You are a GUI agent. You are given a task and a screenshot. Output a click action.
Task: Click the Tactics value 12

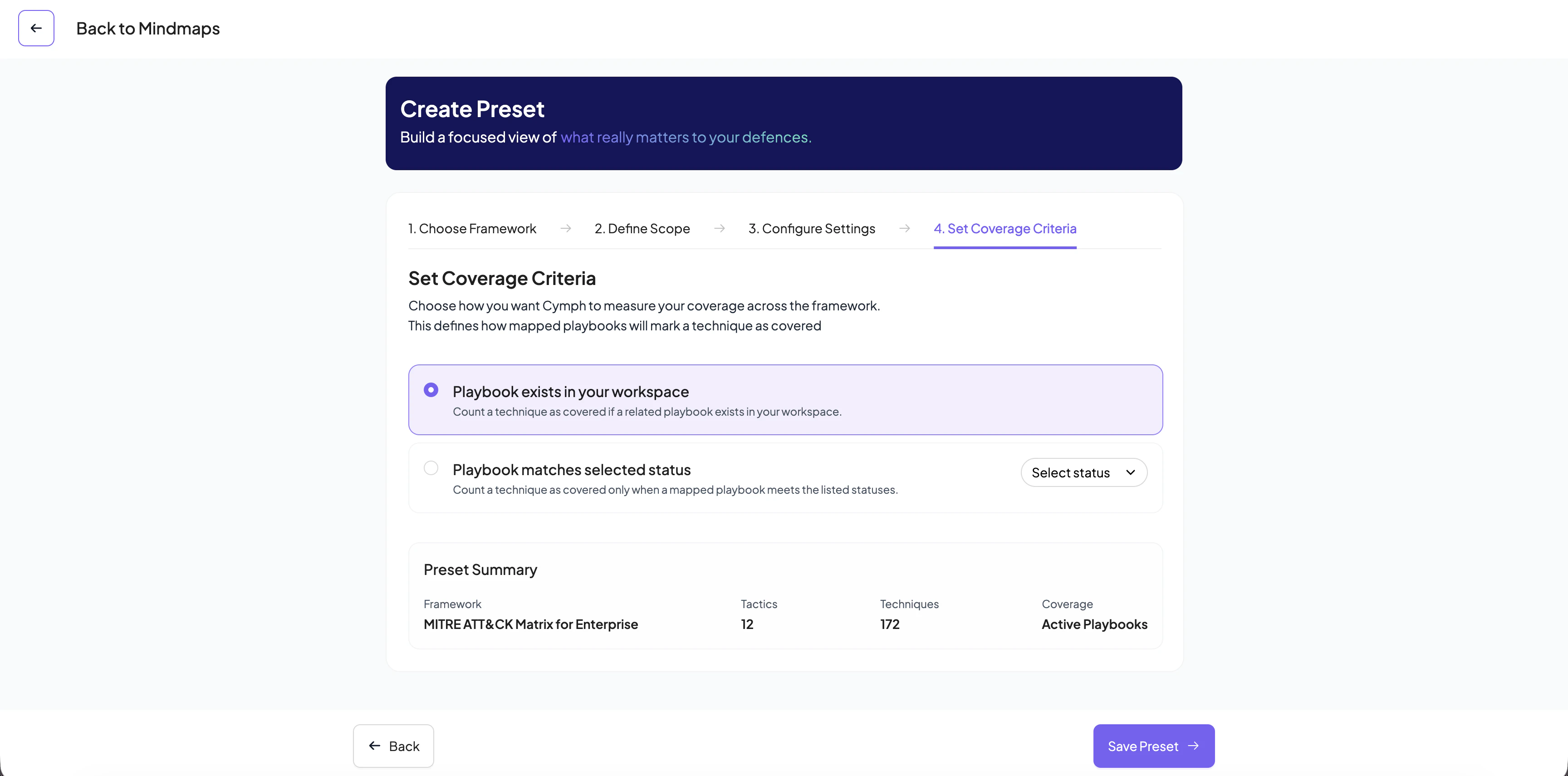[747, 624]
